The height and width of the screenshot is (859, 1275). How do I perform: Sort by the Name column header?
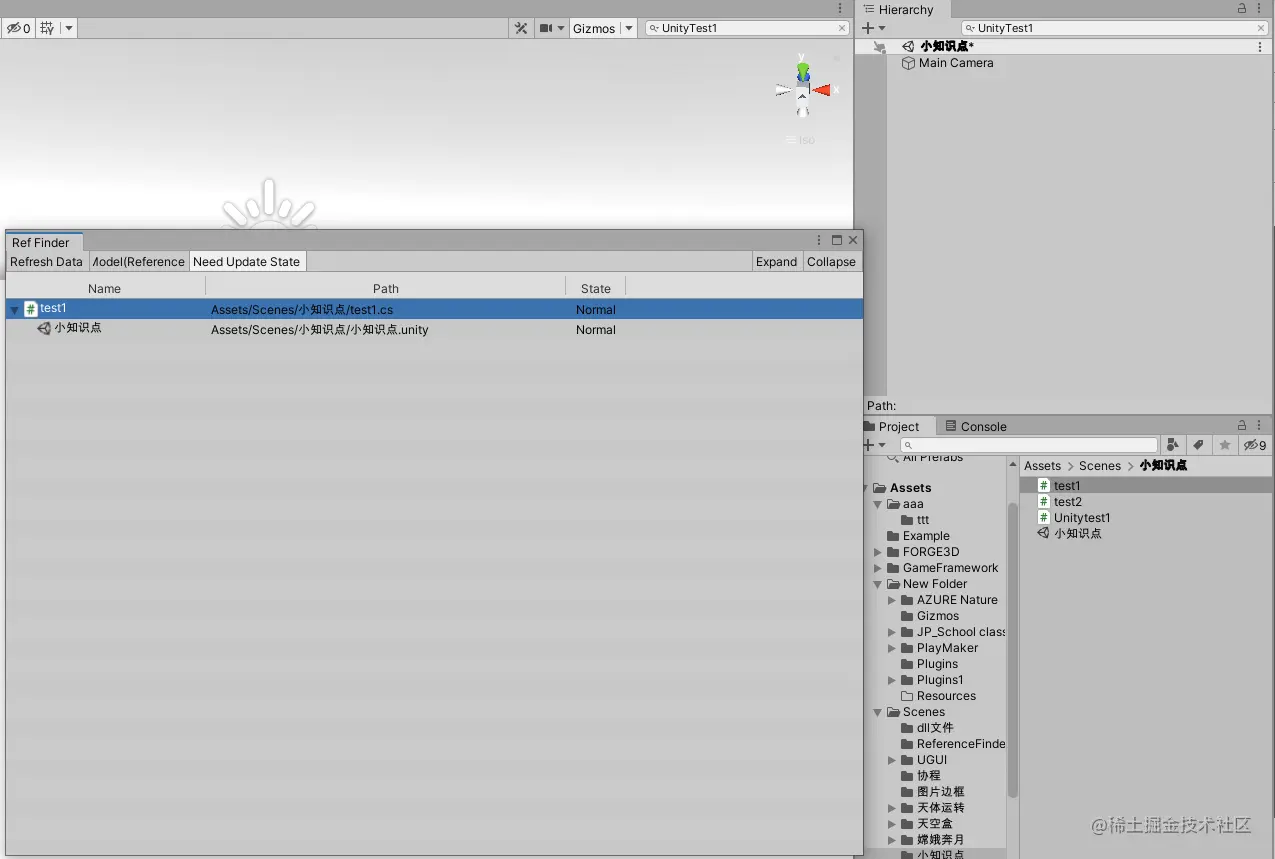[104, 288]
